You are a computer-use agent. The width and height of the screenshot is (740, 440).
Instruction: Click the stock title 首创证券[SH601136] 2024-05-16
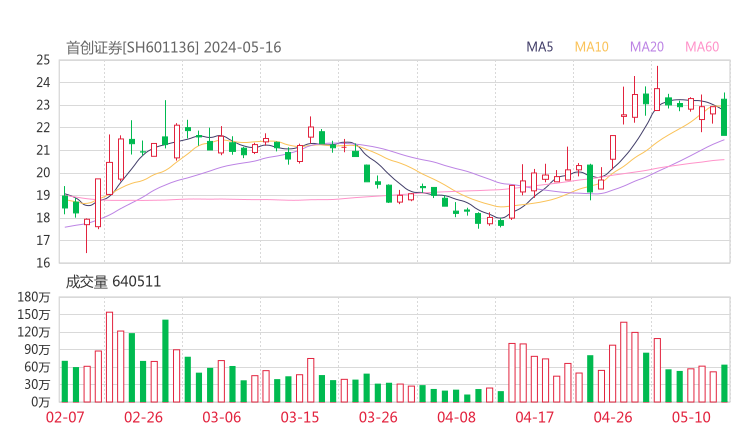(173, 47)
